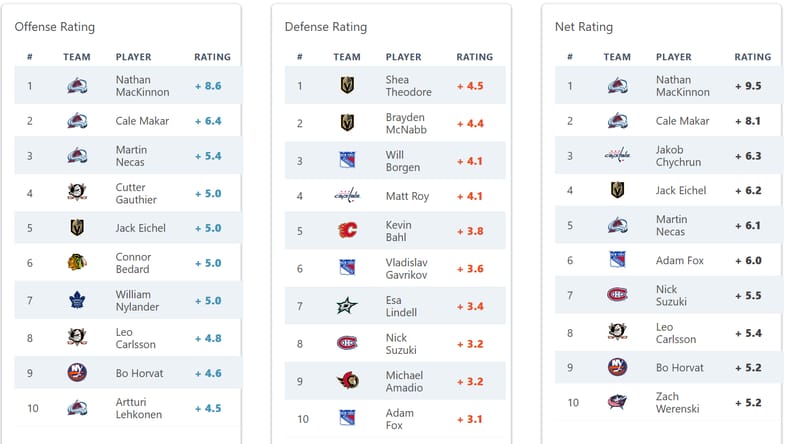Click the Senators logo beside Michael Amadio
This screenshot has width=788, height=444.
[x=347, y=381]
